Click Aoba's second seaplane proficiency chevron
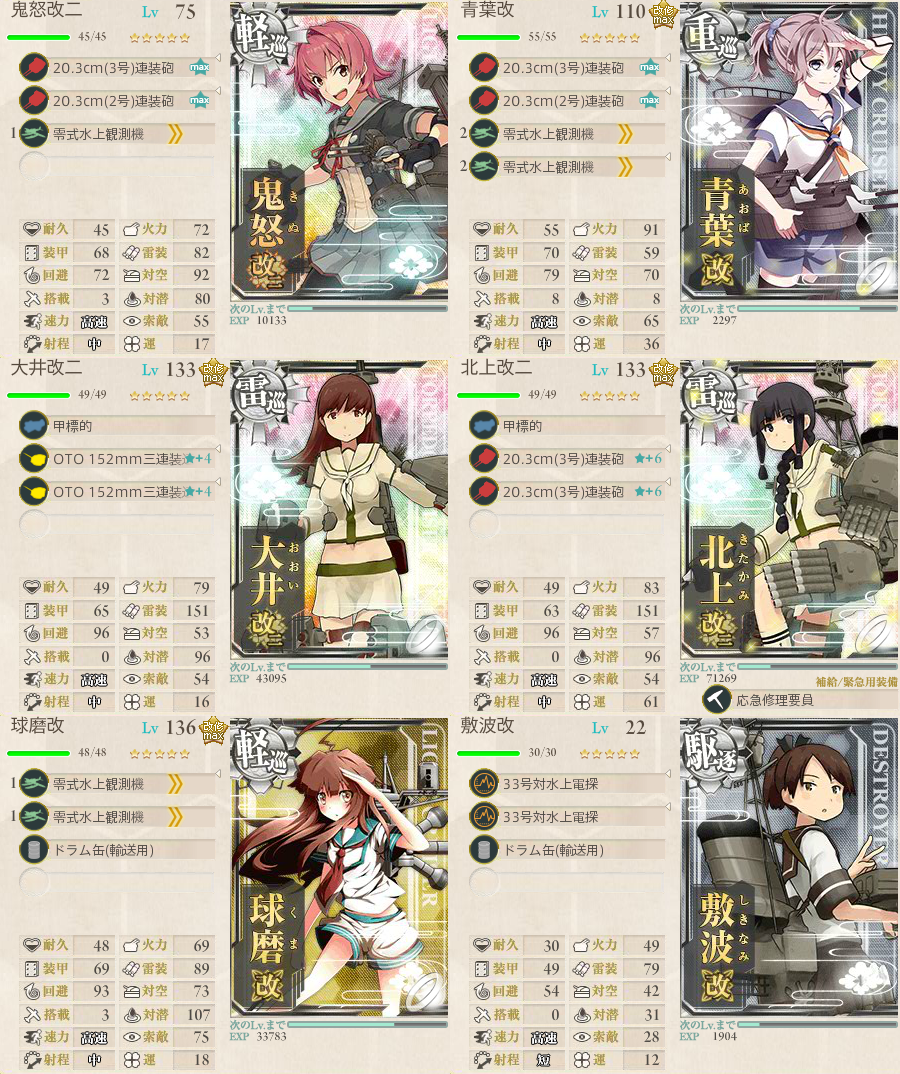This screenshot has height=1074, width=900. pos(625,166)
